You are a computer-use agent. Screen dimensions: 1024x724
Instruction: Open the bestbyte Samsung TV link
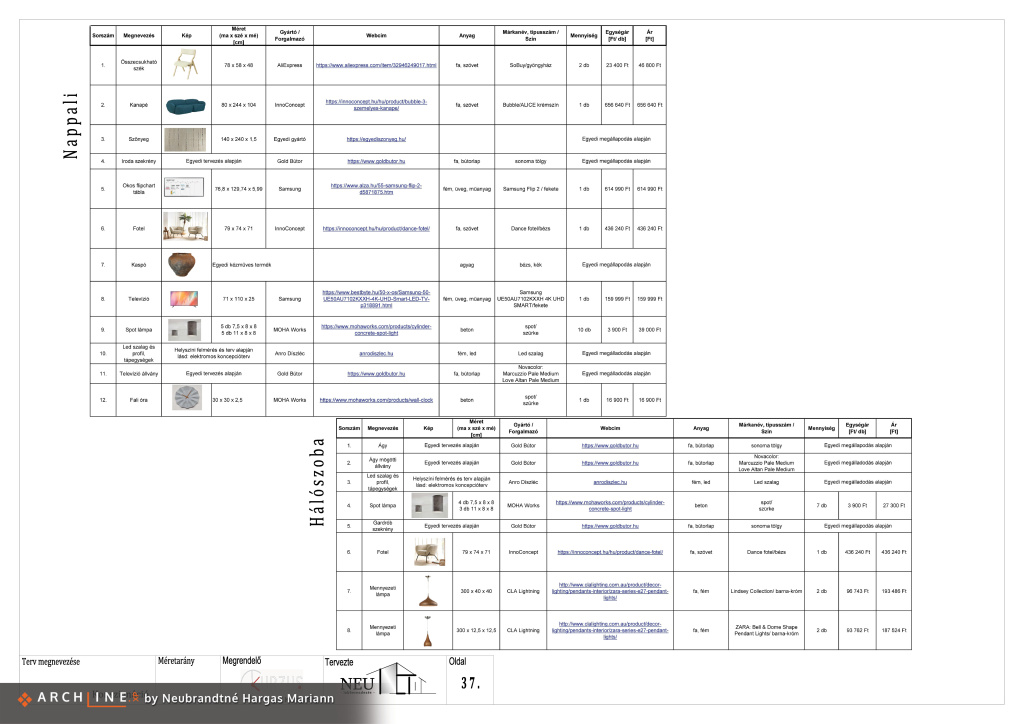click(x=376, y=299)
